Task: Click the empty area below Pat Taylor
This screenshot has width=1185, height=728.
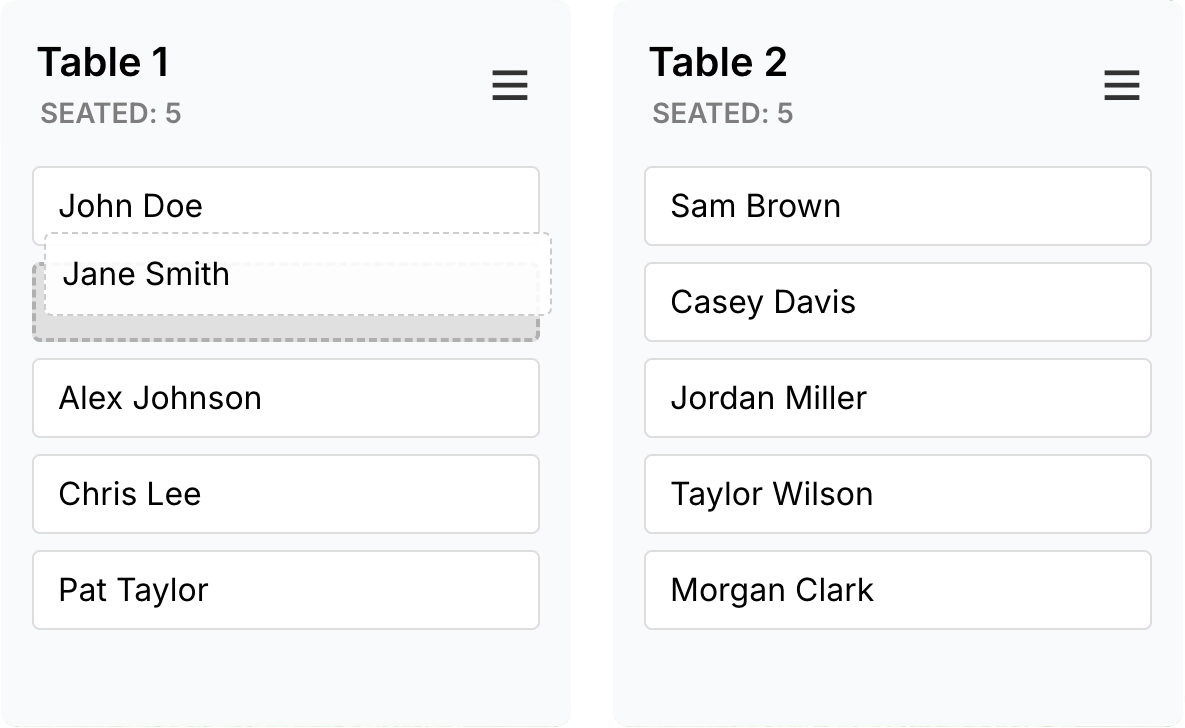Action: click(x=286, y=670)
